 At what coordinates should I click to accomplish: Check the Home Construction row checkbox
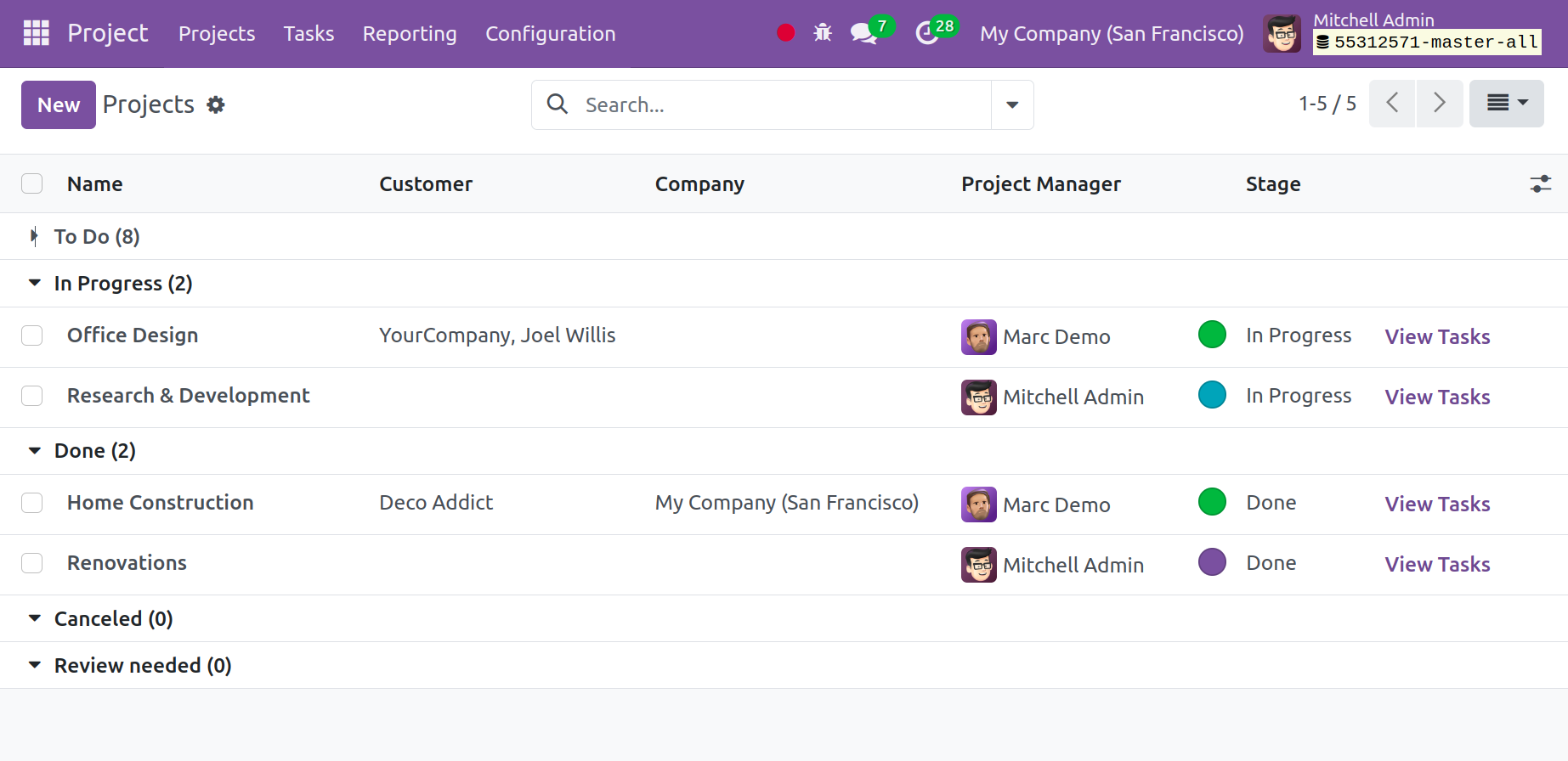point(32,503)
